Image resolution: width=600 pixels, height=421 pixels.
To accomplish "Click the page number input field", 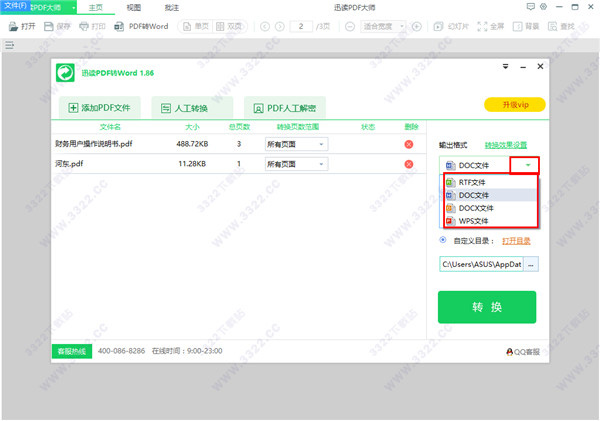I will [x=301, y=26].
